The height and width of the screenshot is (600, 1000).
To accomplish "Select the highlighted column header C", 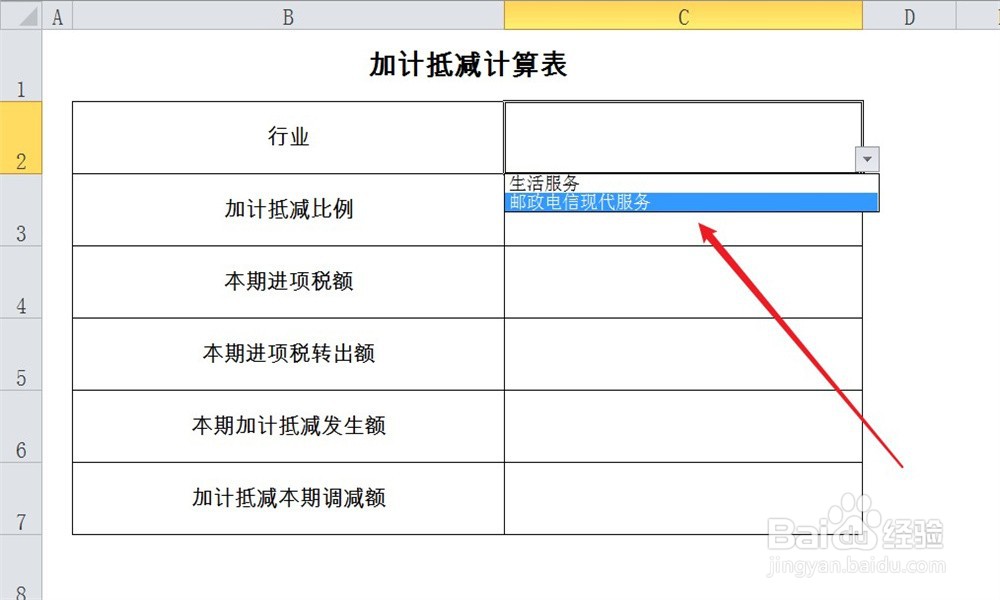I will coord(683,16).
